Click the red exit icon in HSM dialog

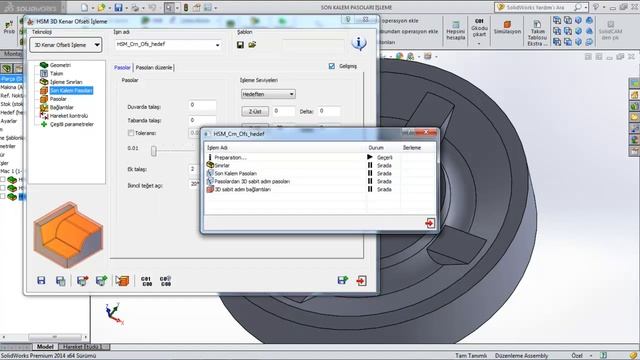361,280
